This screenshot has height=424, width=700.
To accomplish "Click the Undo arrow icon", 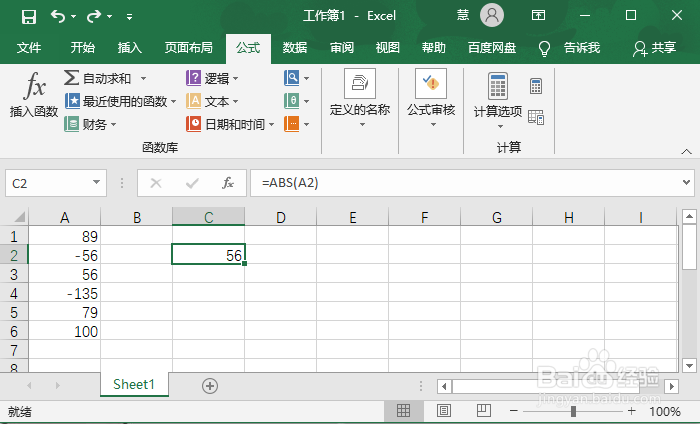I will pos(58,17).
